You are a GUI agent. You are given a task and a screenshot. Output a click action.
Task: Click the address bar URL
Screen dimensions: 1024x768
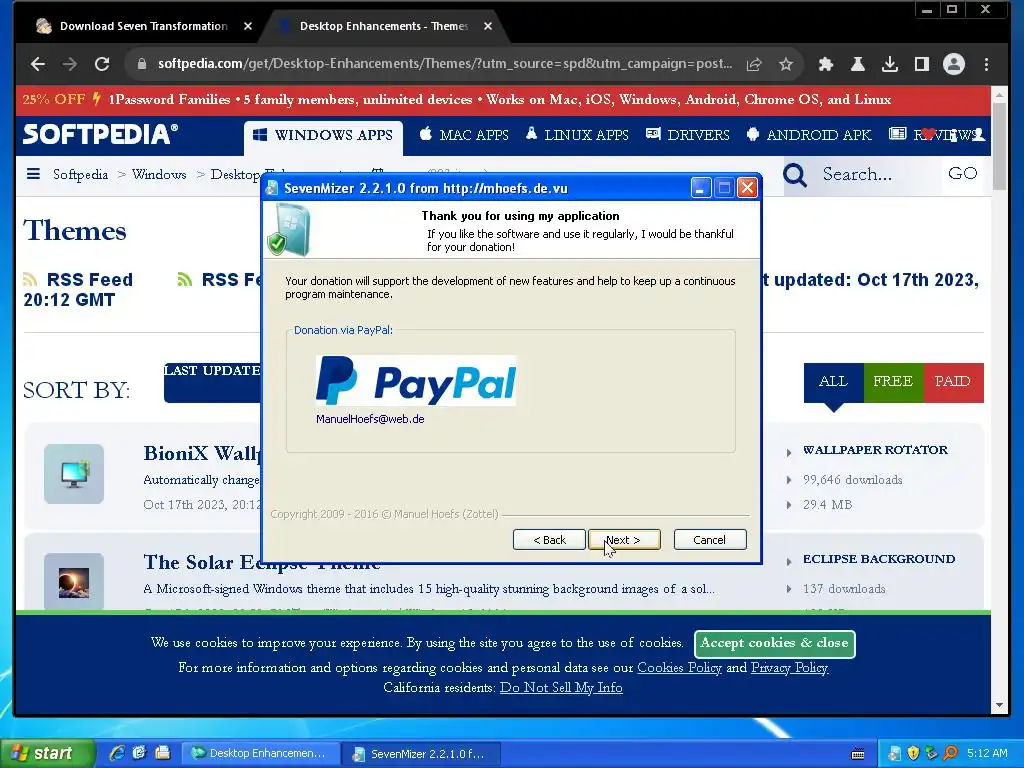coord(445,63)
